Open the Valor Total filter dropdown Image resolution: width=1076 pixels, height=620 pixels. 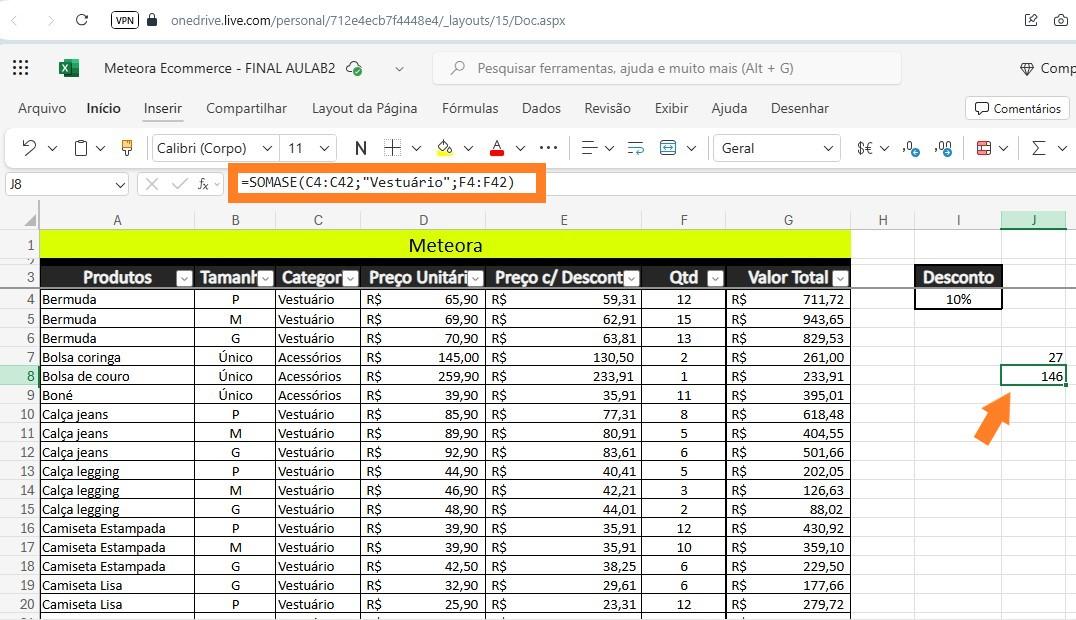pos(841,278)
